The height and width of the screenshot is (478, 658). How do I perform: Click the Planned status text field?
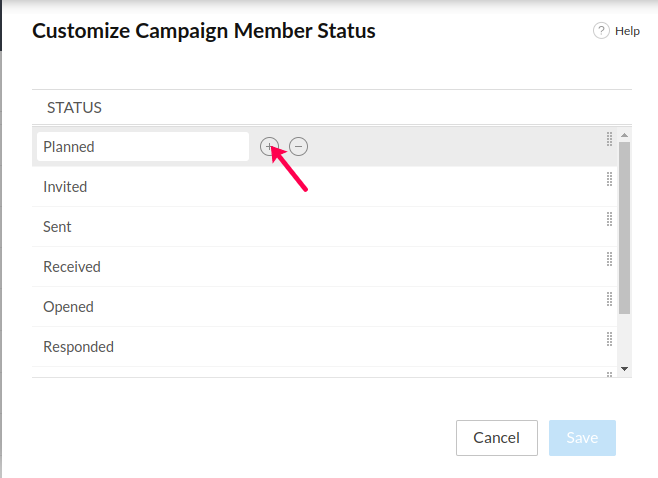(x=142, y=146)
